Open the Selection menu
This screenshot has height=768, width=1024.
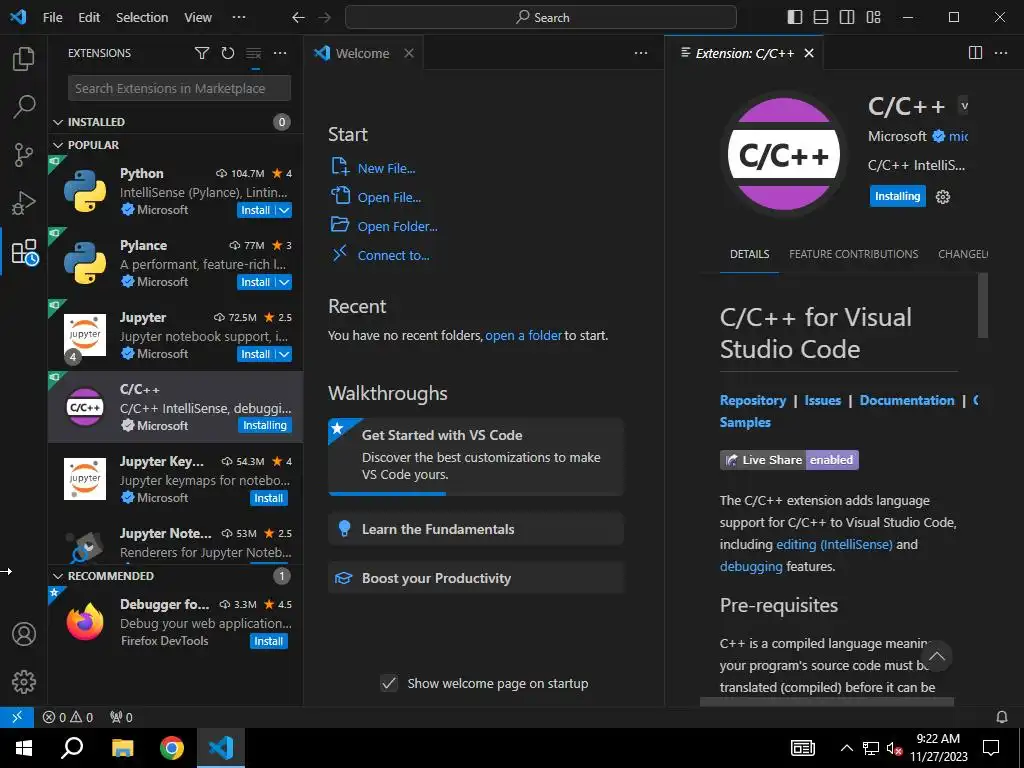142,18
